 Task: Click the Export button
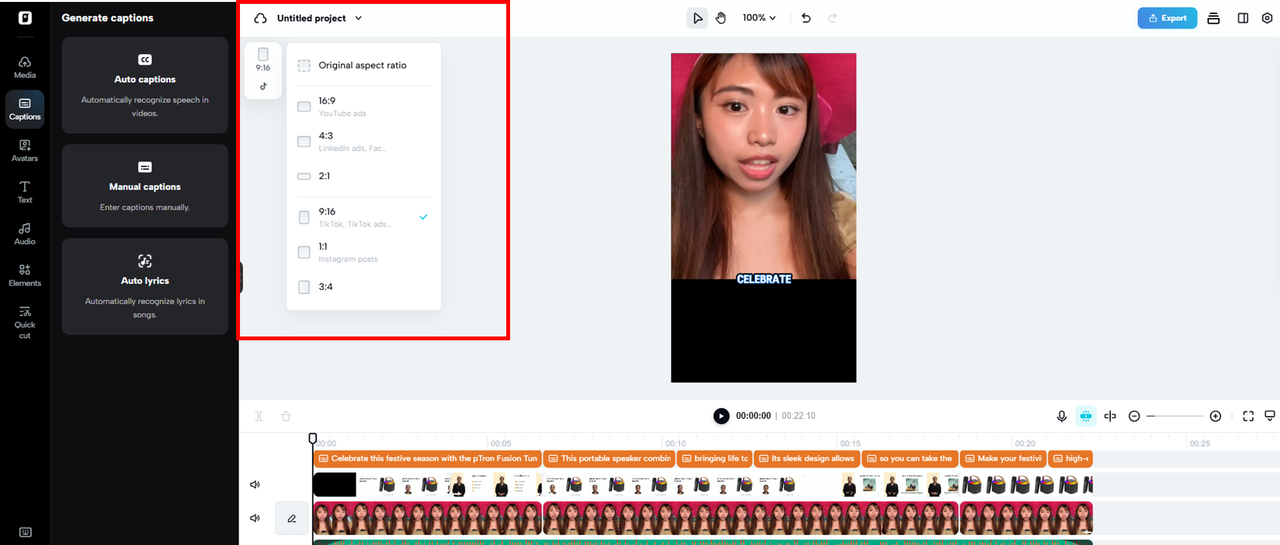pos(1167,18)
